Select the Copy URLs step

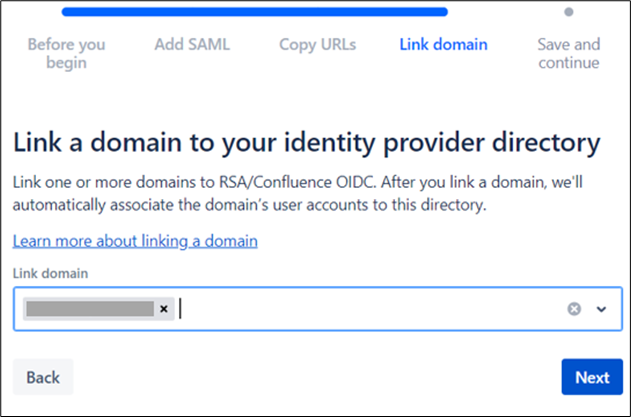pos(317,45)
